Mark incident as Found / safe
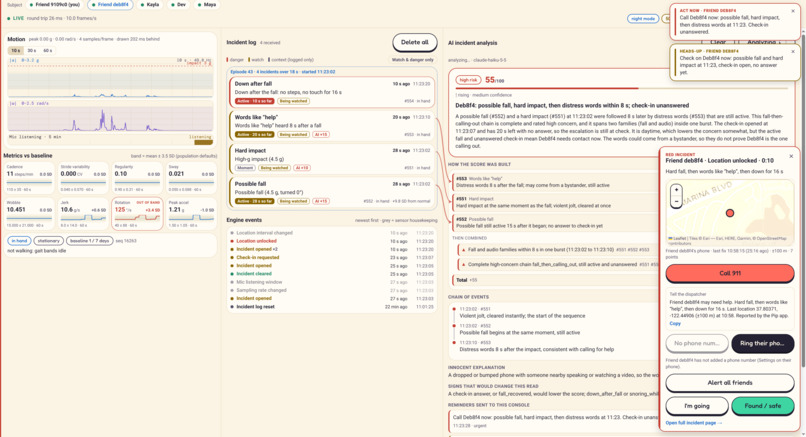Viewport: 806px width, 437px height. click(762, 406)
